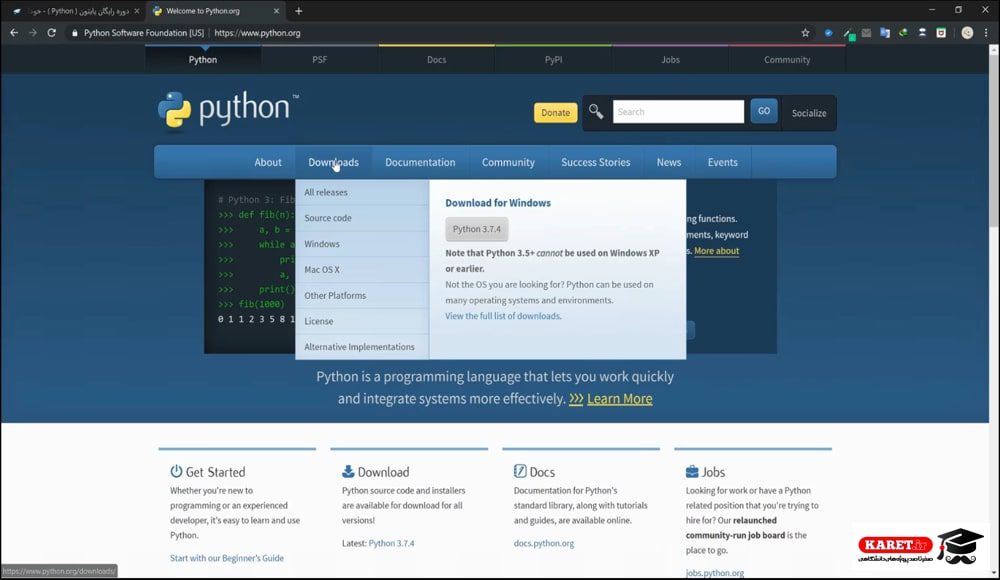Click the Python logo on the site header
This screenshot has width=1000, height=580.
click(228, 110)
